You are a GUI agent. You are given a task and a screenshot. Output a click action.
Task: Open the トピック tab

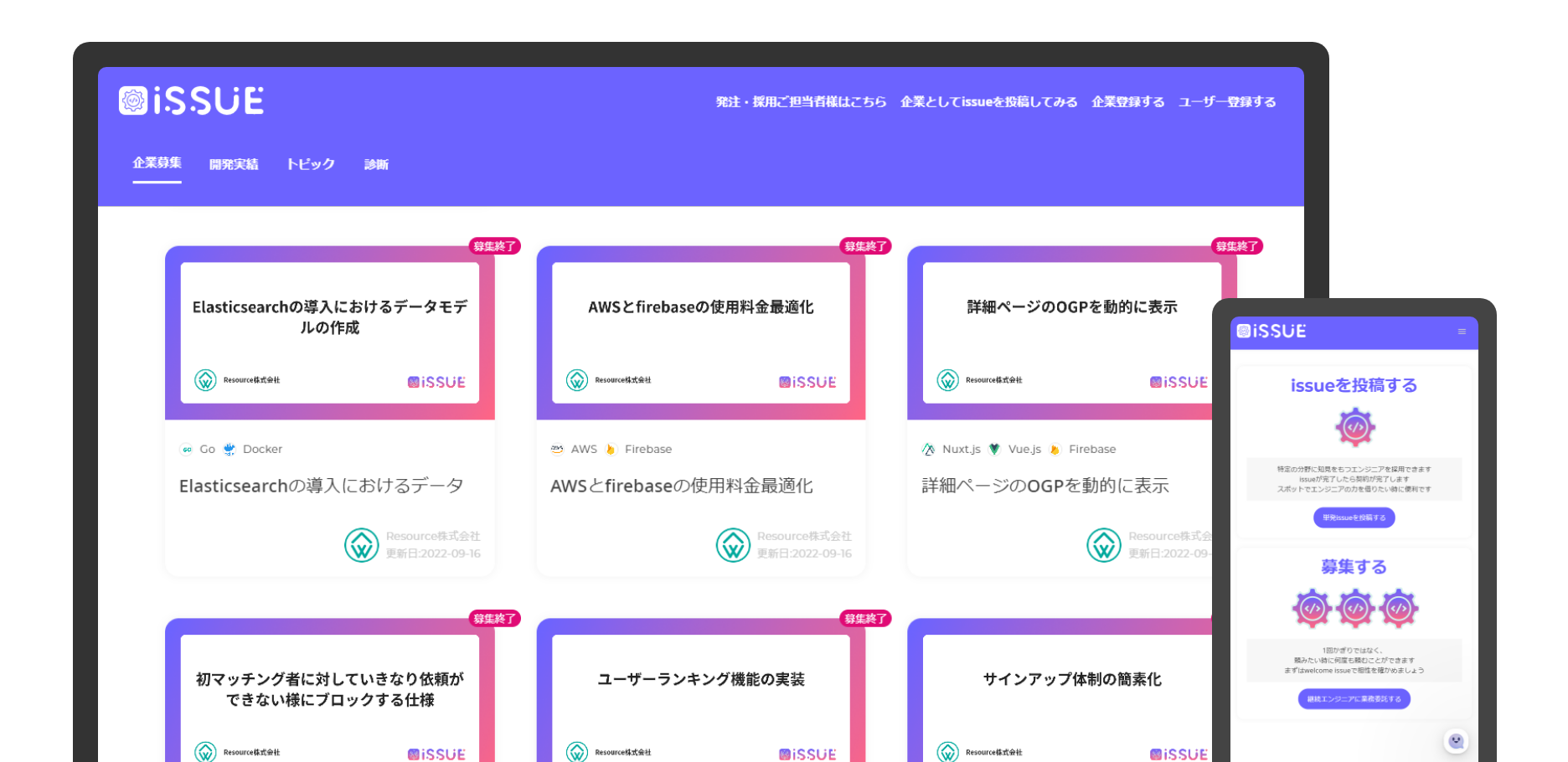(311, 164)
